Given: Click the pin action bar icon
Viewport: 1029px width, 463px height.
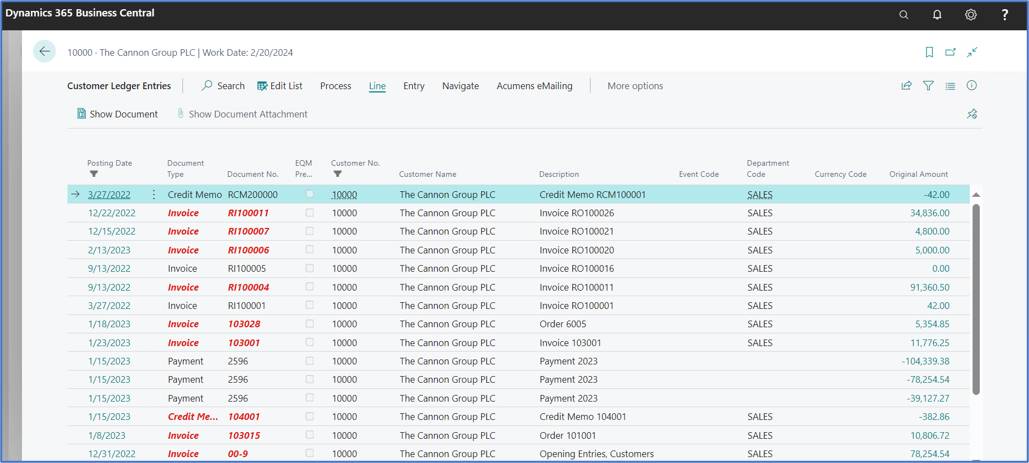Looking at the screenshot, I should point(972,114).
